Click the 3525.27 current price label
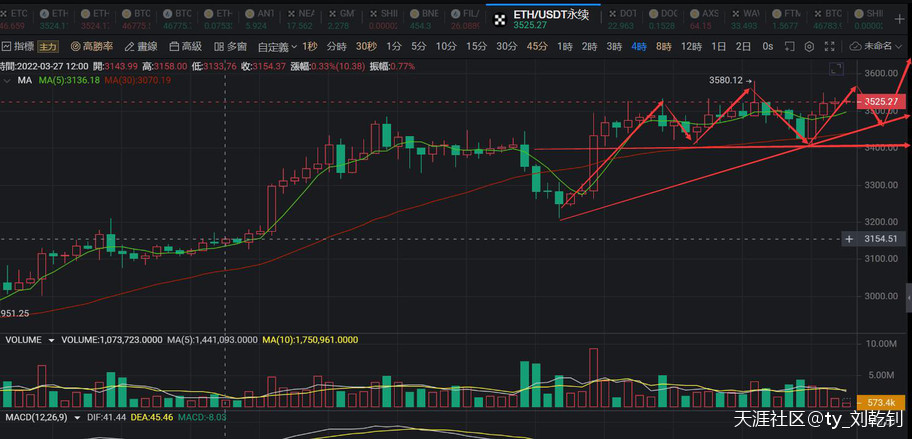This screenshot has width=912, height=439. coord(883,101)
